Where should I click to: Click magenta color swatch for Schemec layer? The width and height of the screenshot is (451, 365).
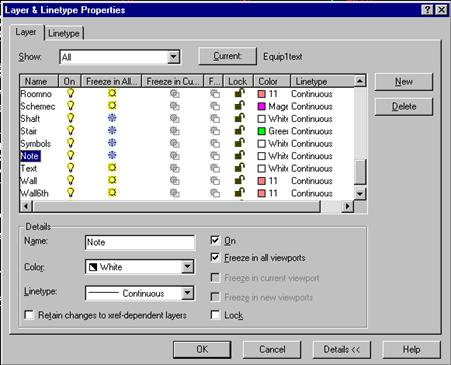262,106
